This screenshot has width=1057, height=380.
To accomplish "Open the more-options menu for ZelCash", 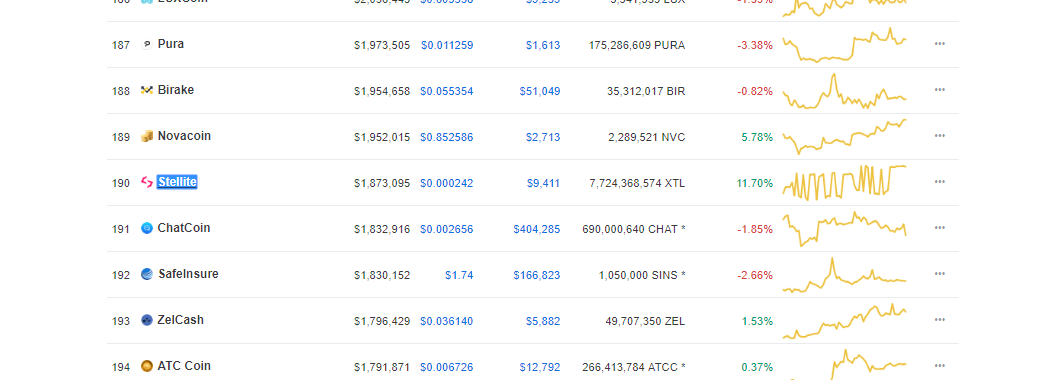I will [940, 320].
